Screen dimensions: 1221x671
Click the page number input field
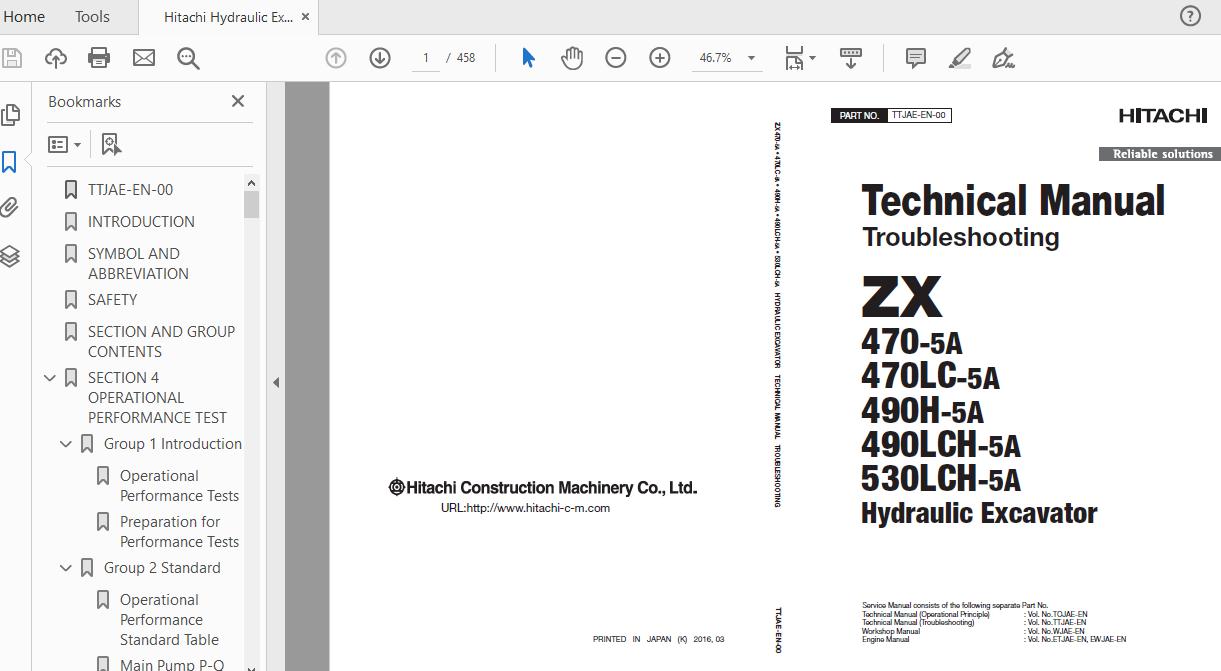pos(426,58)
